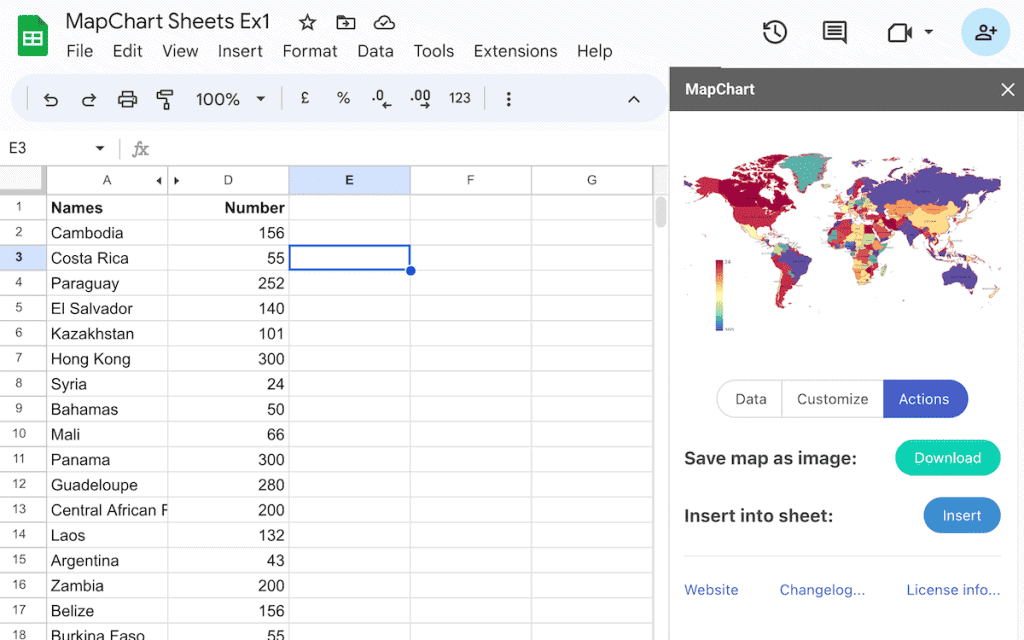Start a video meeting camera icon

pos(899,32)
